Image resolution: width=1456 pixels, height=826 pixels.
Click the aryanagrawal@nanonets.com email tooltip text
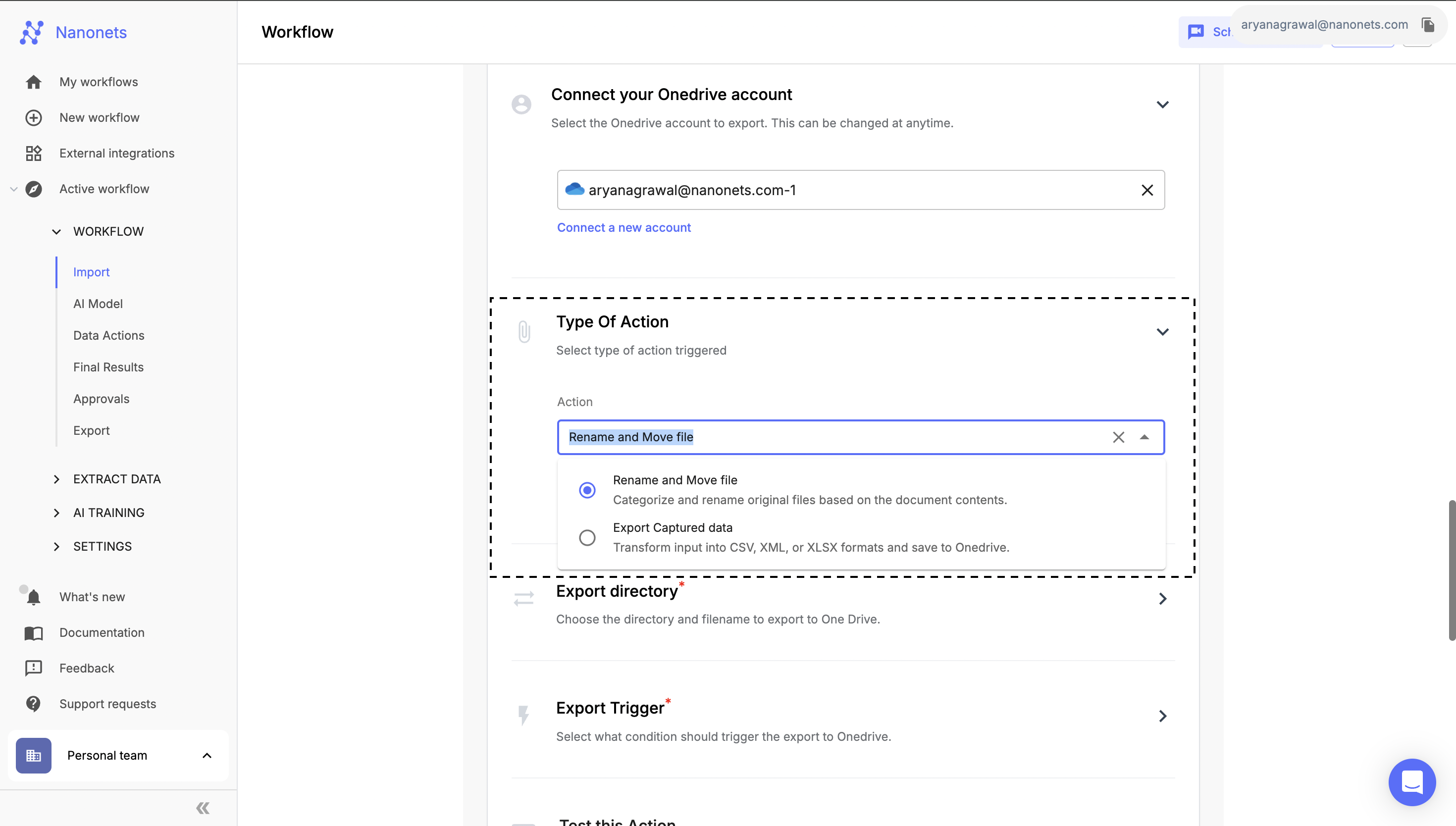(x=1324, y=24)
